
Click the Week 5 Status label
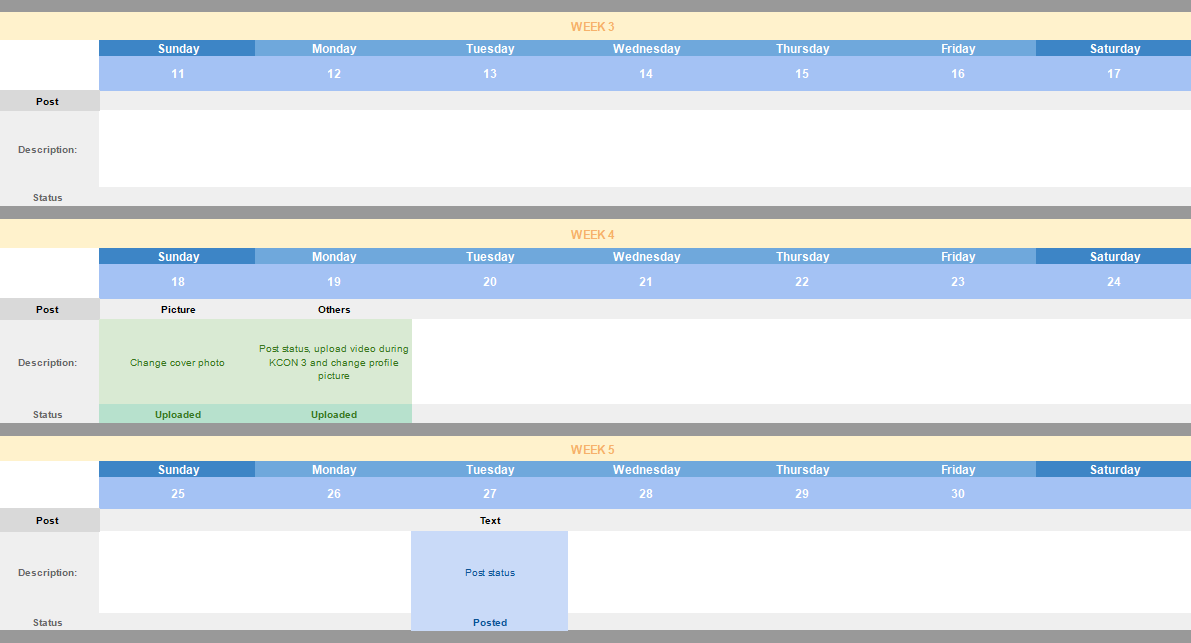[47, 623]
